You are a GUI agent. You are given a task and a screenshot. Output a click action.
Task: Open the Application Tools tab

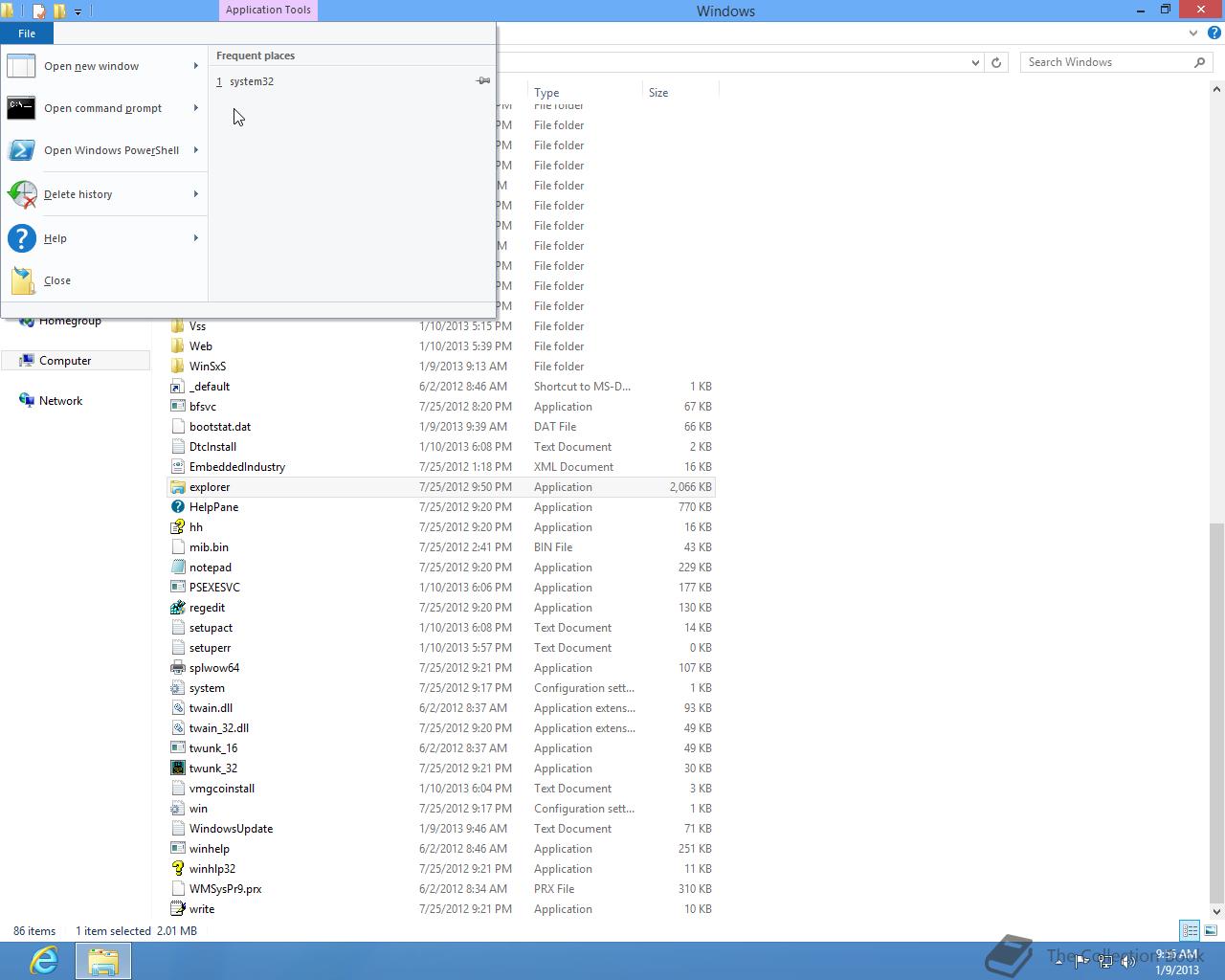tap(268, 10)
